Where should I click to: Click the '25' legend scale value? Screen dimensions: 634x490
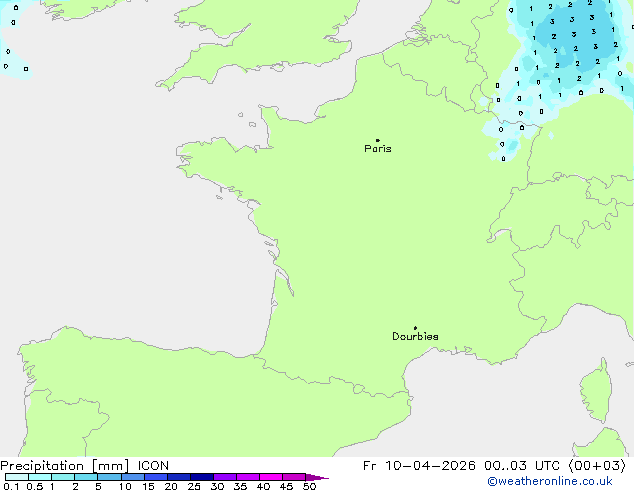tap(194, 486)
